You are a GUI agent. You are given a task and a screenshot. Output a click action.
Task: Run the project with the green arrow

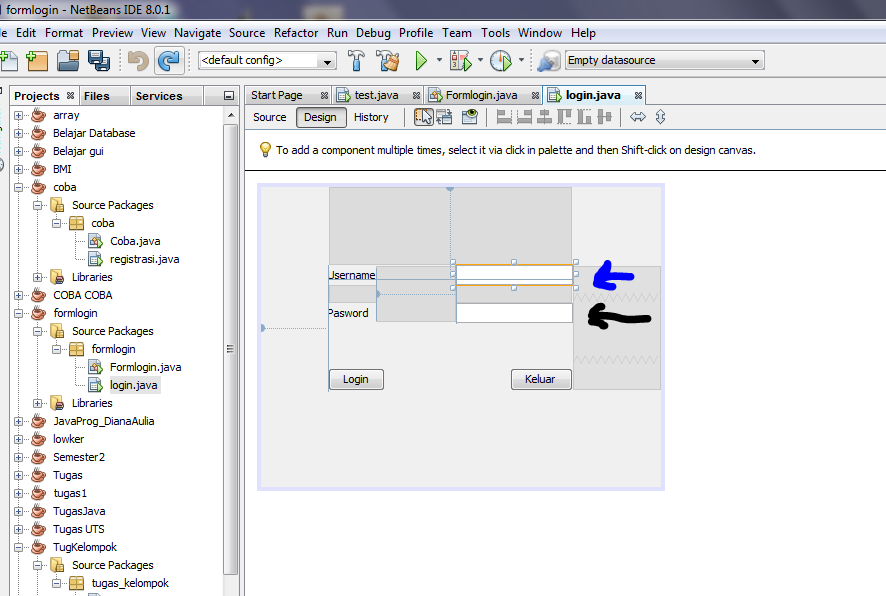(419, 60)
